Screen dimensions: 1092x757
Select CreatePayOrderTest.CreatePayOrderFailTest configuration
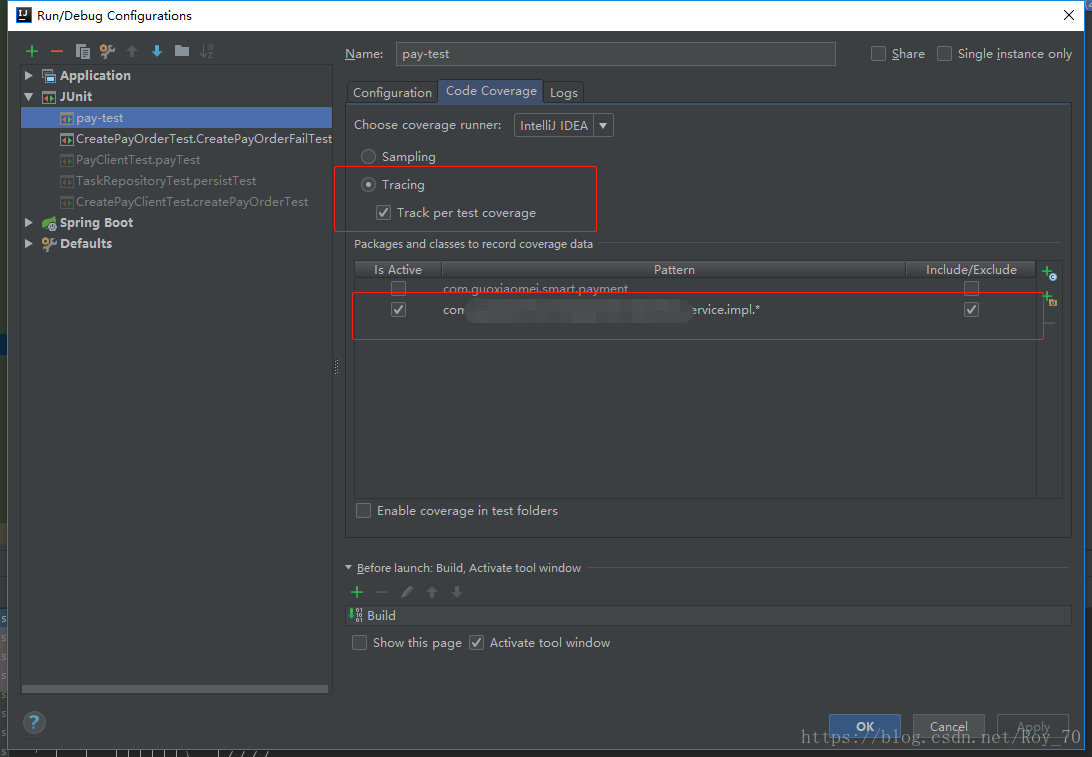(x=177, y=139)
